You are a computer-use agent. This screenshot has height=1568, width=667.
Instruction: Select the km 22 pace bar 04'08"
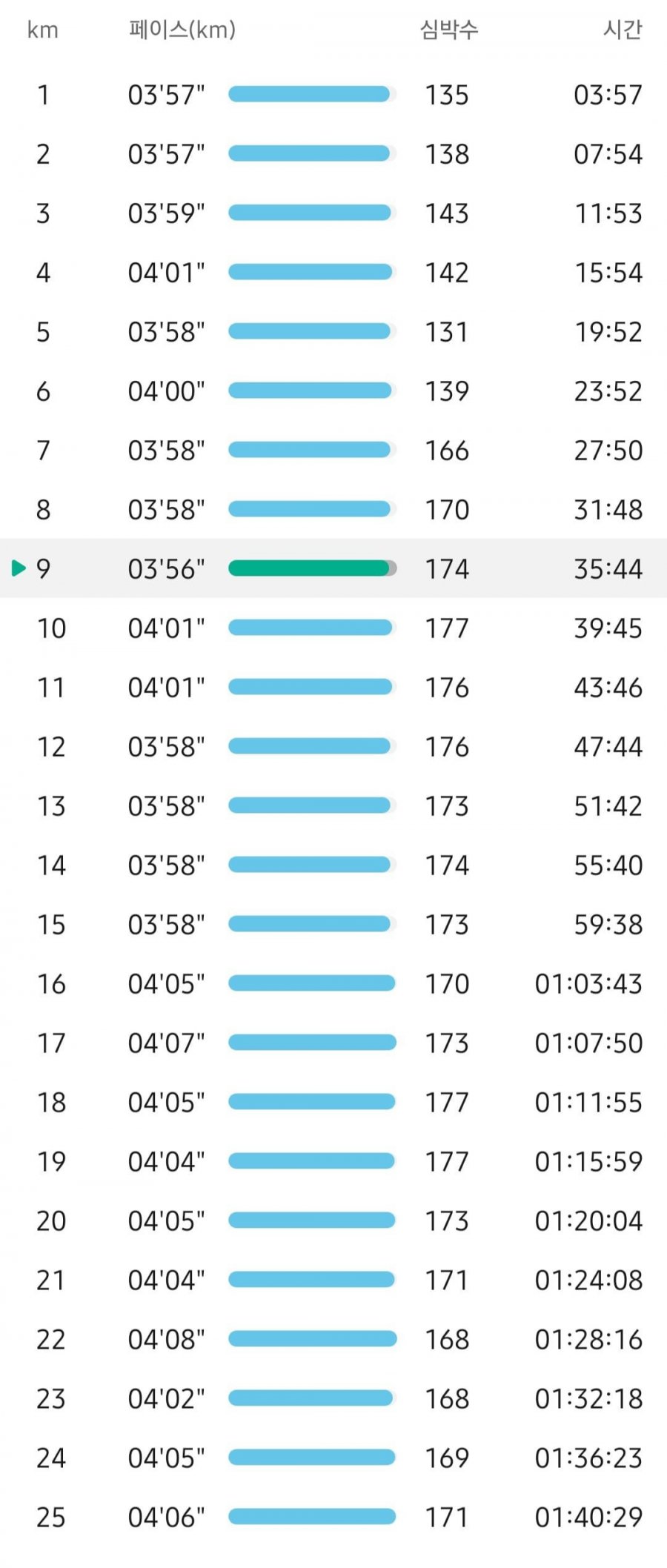tap(313, 1339)
